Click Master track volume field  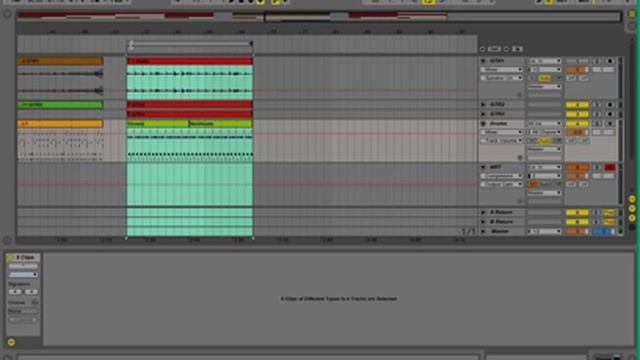(x=577, y=231)
